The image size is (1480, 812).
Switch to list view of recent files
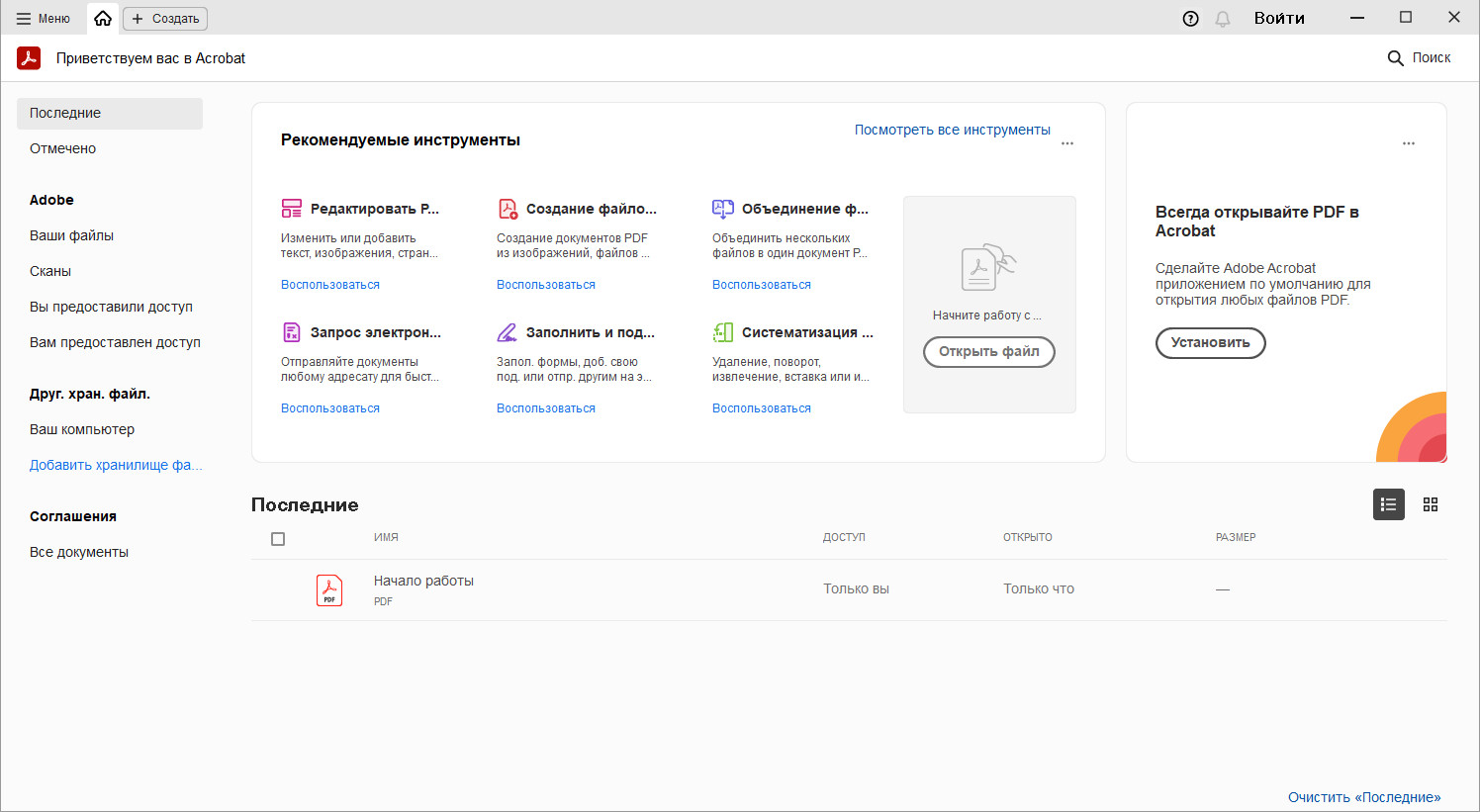[x=1388, y=504]
